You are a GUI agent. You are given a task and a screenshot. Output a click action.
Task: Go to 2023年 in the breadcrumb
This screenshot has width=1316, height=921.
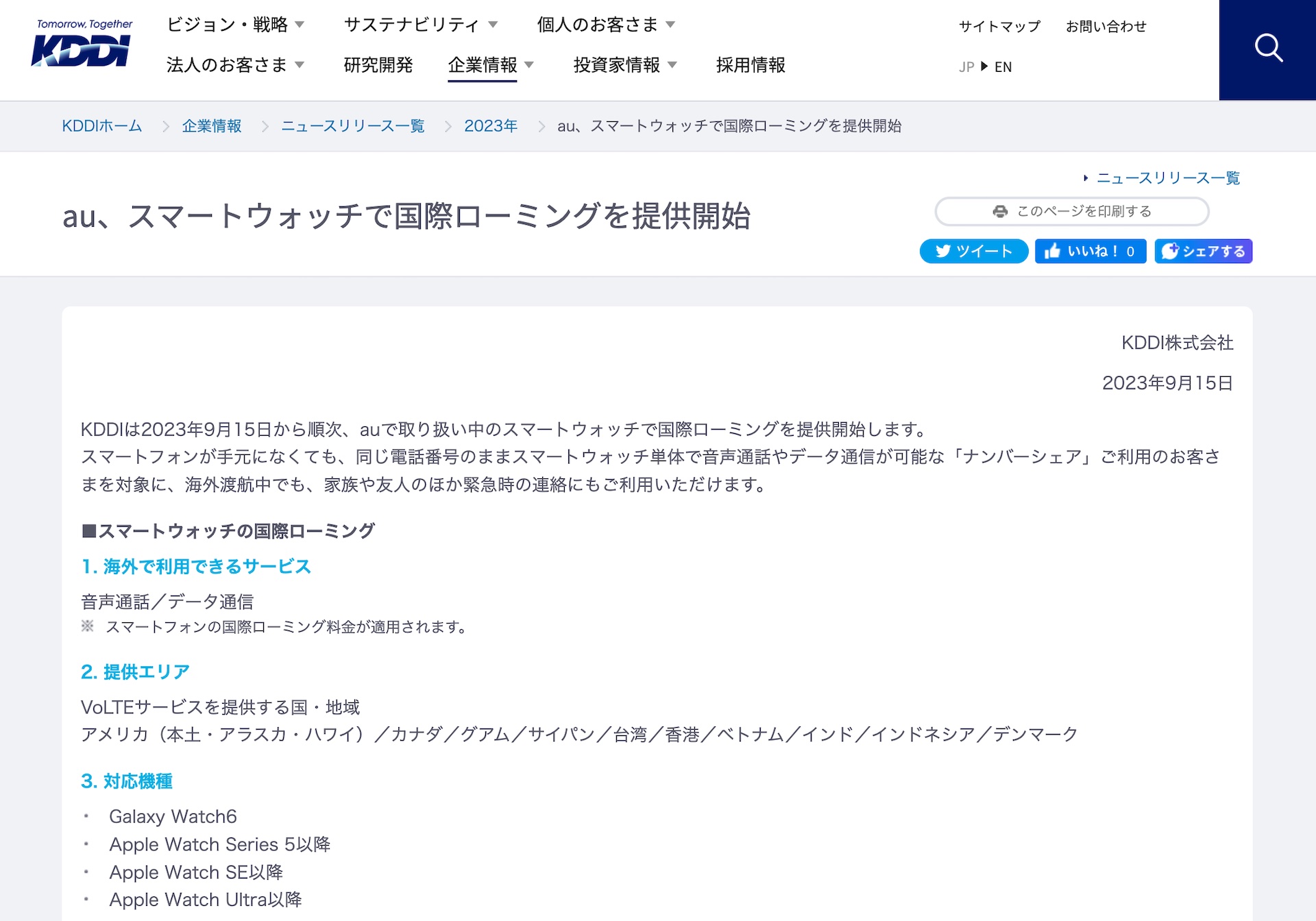tap(491, 126)
